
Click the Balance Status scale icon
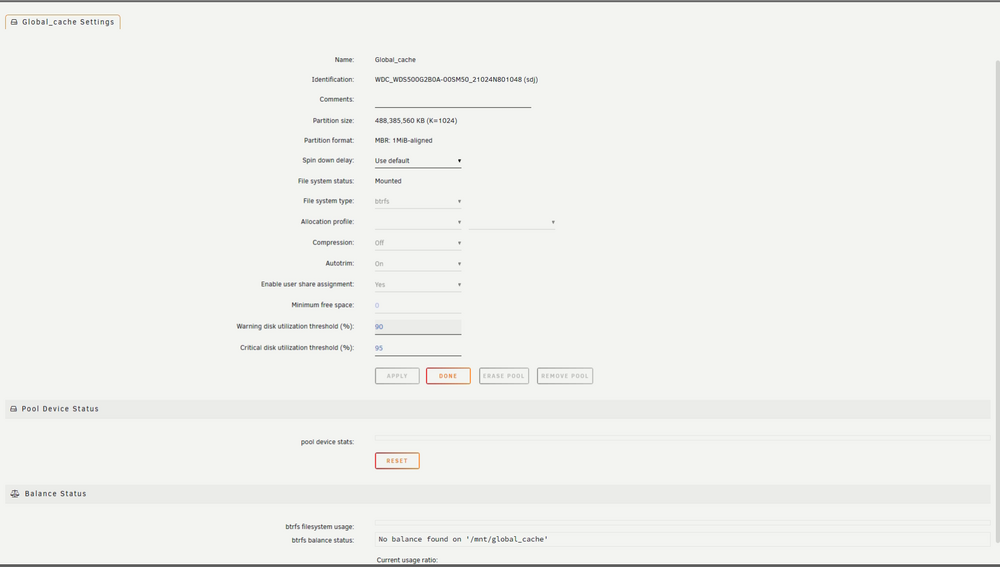(x=15, y=494)
